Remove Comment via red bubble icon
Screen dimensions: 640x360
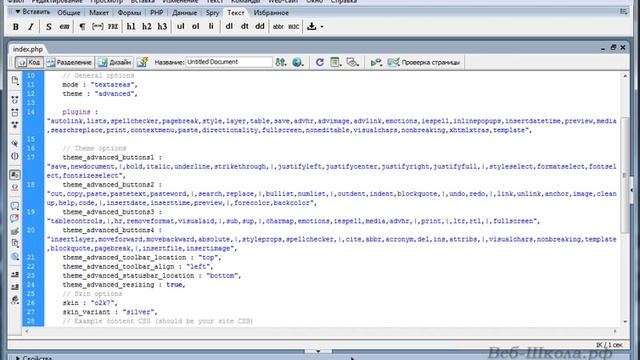15,219
